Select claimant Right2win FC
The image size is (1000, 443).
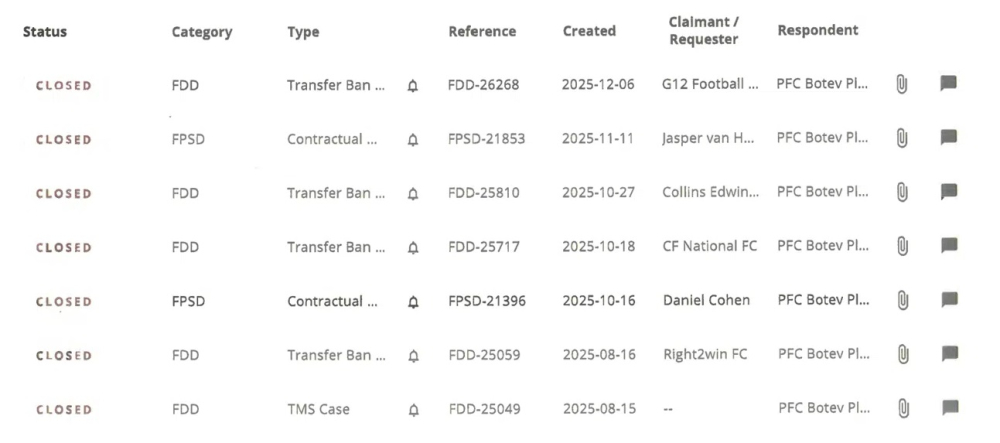704,354
